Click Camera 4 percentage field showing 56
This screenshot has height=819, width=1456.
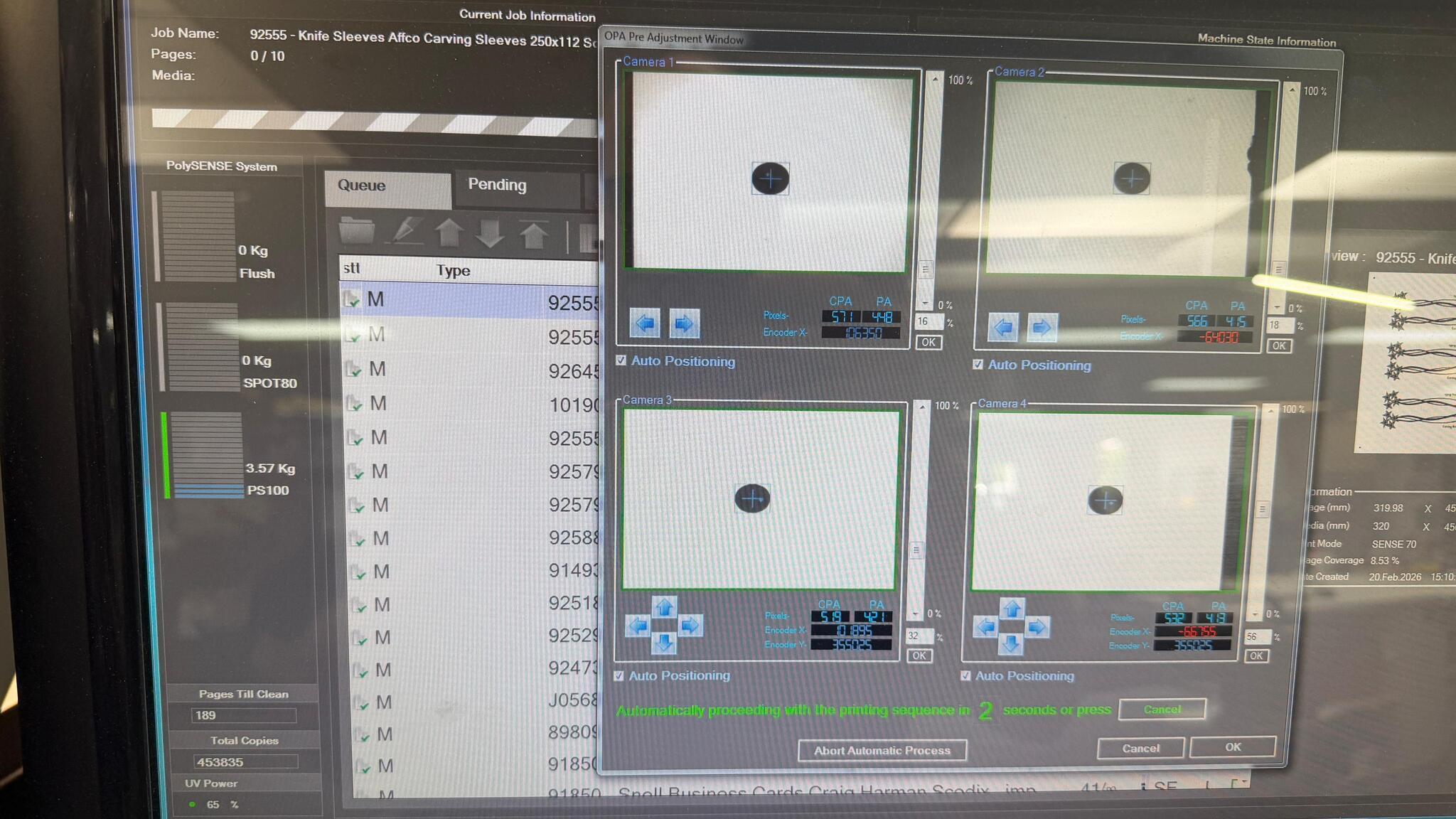[1257, 637]
